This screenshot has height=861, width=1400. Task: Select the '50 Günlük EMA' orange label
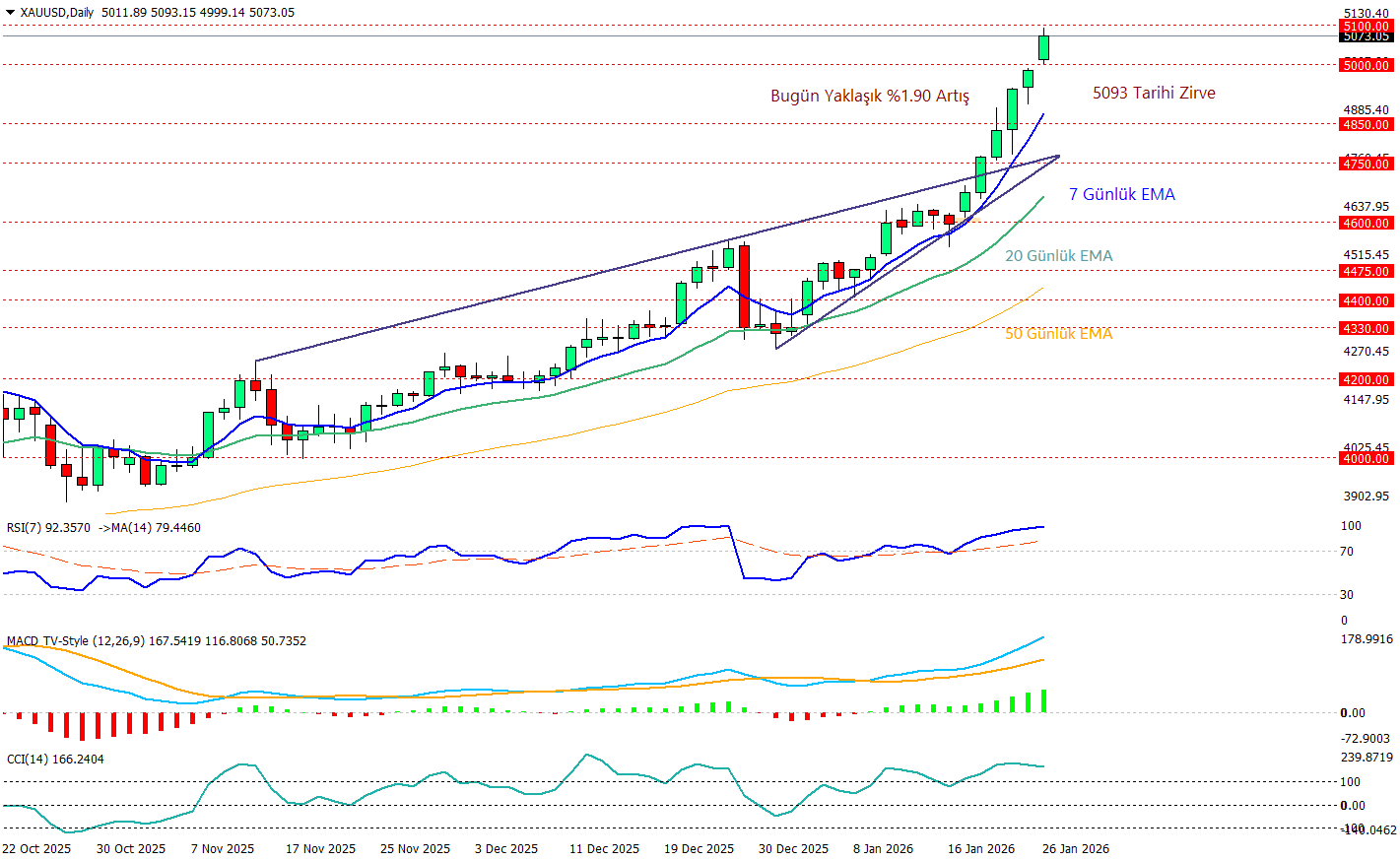1058,333
